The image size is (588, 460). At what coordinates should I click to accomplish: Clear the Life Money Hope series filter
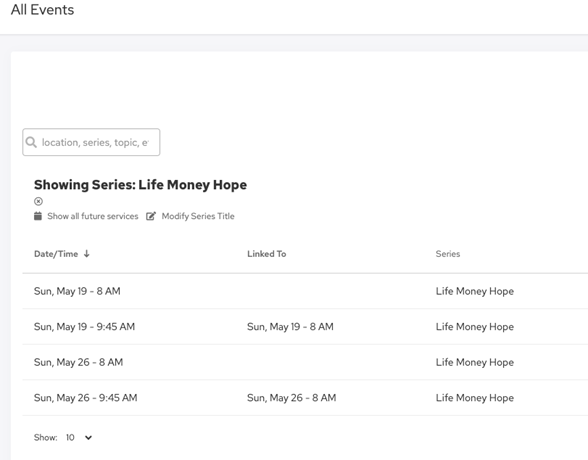pyautogui.click(x=38, y=201)
